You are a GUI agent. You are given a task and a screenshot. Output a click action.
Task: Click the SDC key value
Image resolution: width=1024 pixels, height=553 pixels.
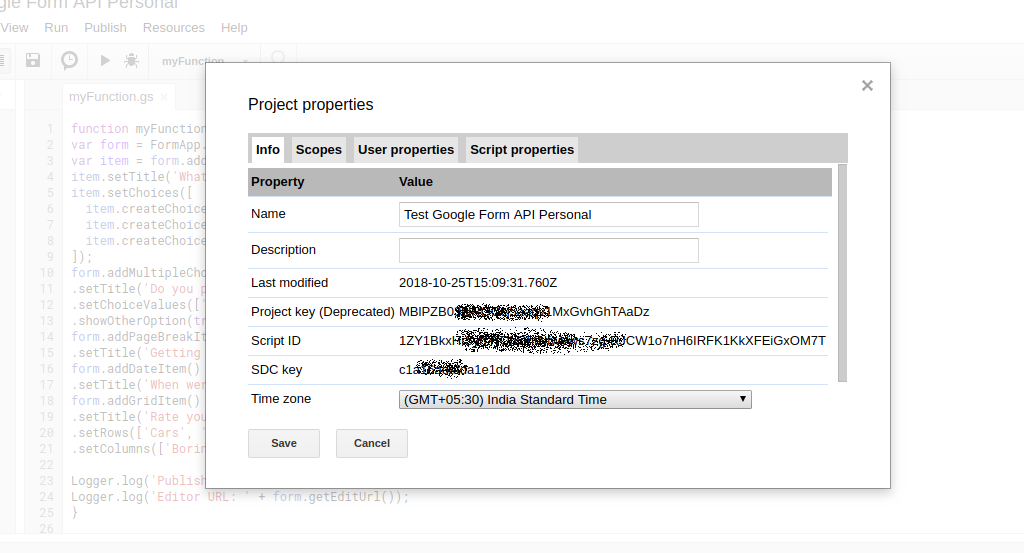[455, 370]
